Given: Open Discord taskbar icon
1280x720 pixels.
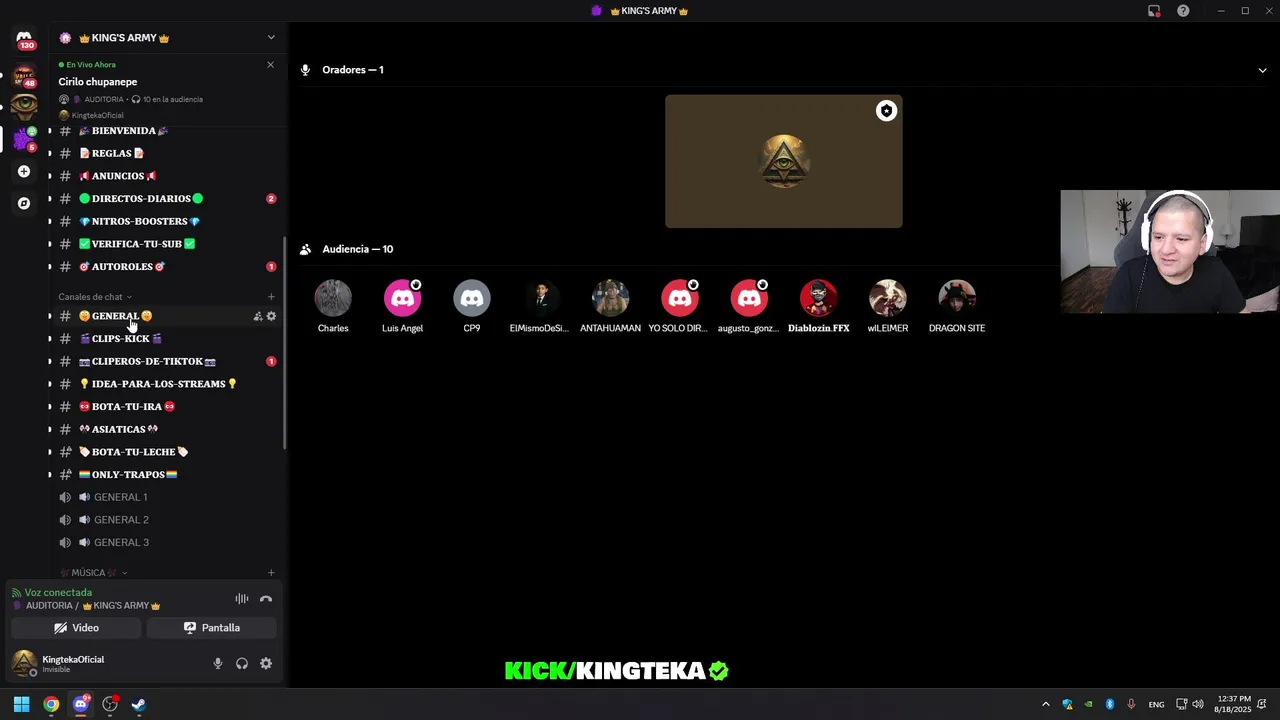Looking at the screenshot, I should point(81,704).
